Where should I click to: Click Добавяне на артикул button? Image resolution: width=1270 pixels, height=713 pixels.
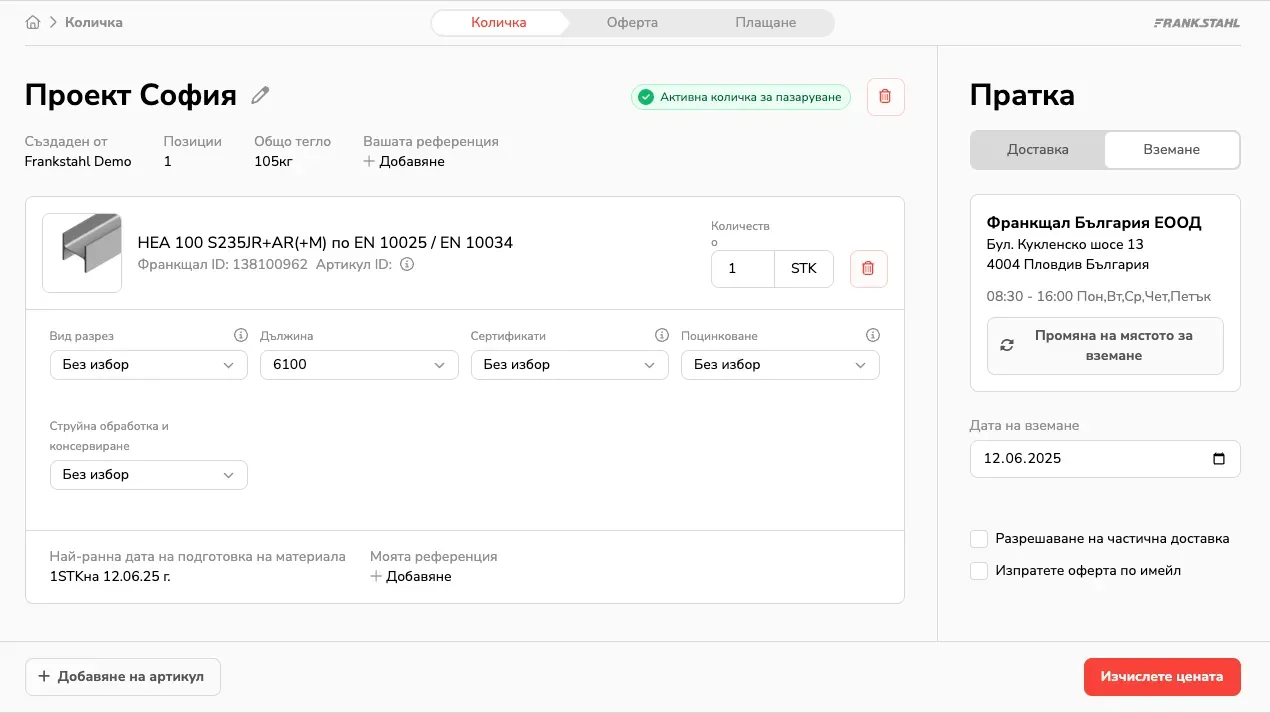click(x=123, y=677)
